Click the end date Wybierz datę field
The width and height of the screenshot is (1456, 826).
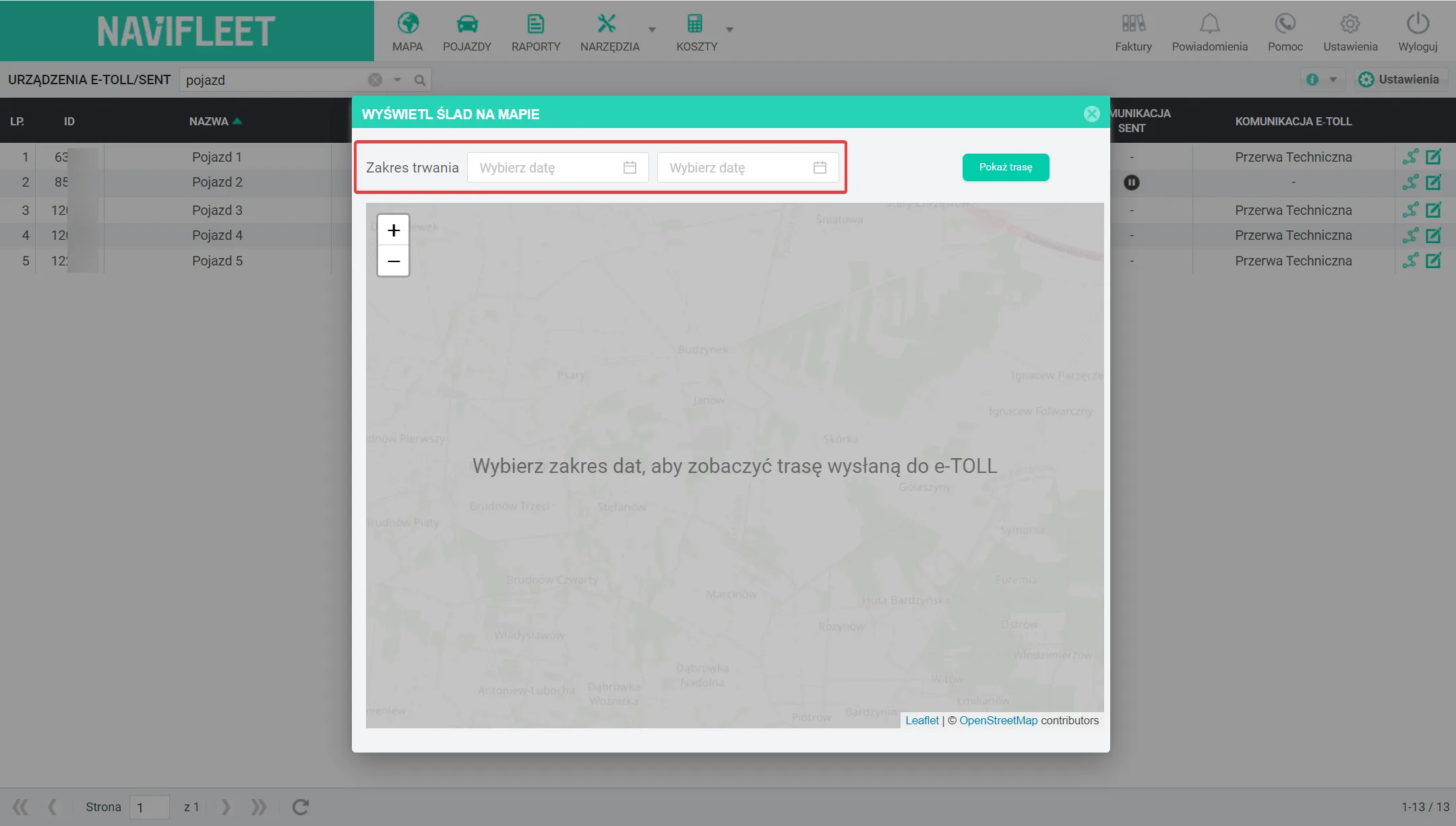pyautogui.click(x=748, y=168)
